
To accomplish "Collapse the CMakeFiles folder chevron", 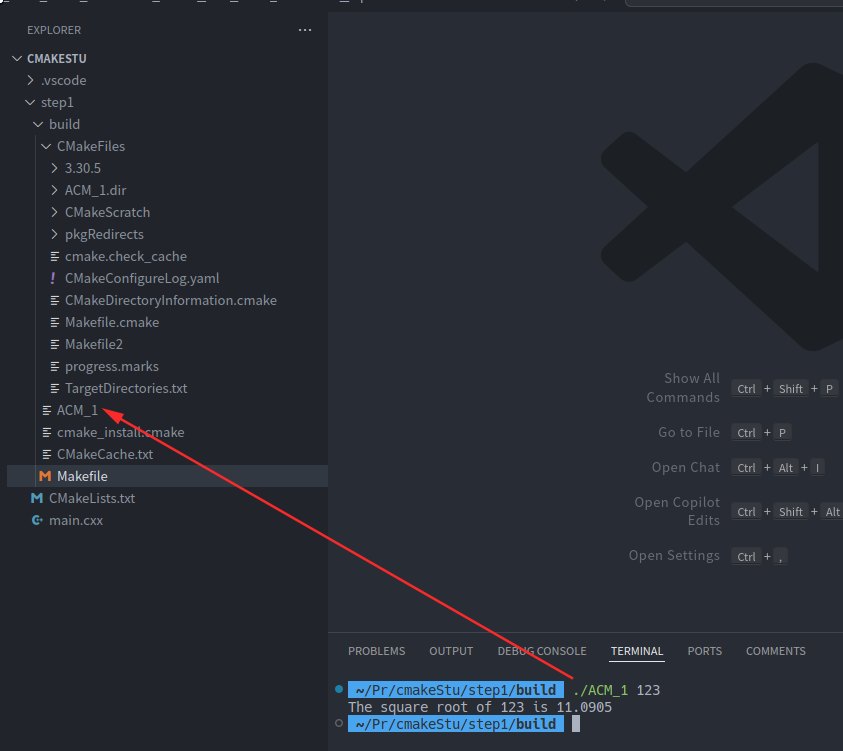I will point(46,146).
